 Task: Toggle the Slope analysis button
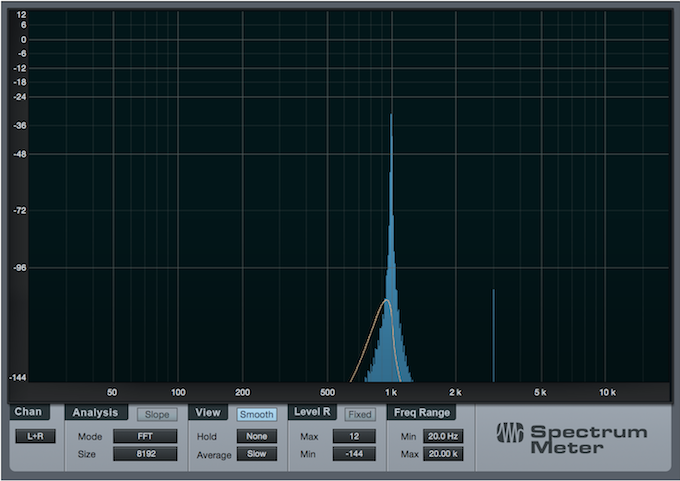pos(157,415)
